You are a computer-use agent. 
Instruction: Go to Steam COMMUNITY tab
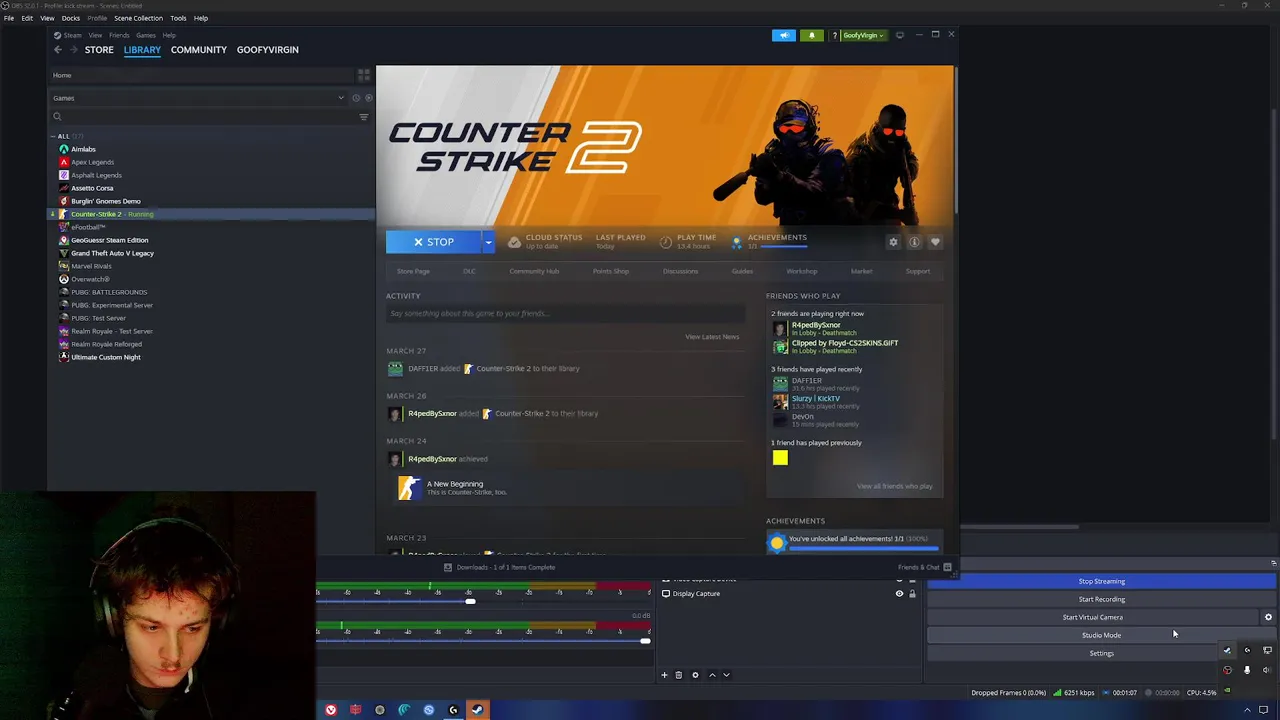pos(198,49)
